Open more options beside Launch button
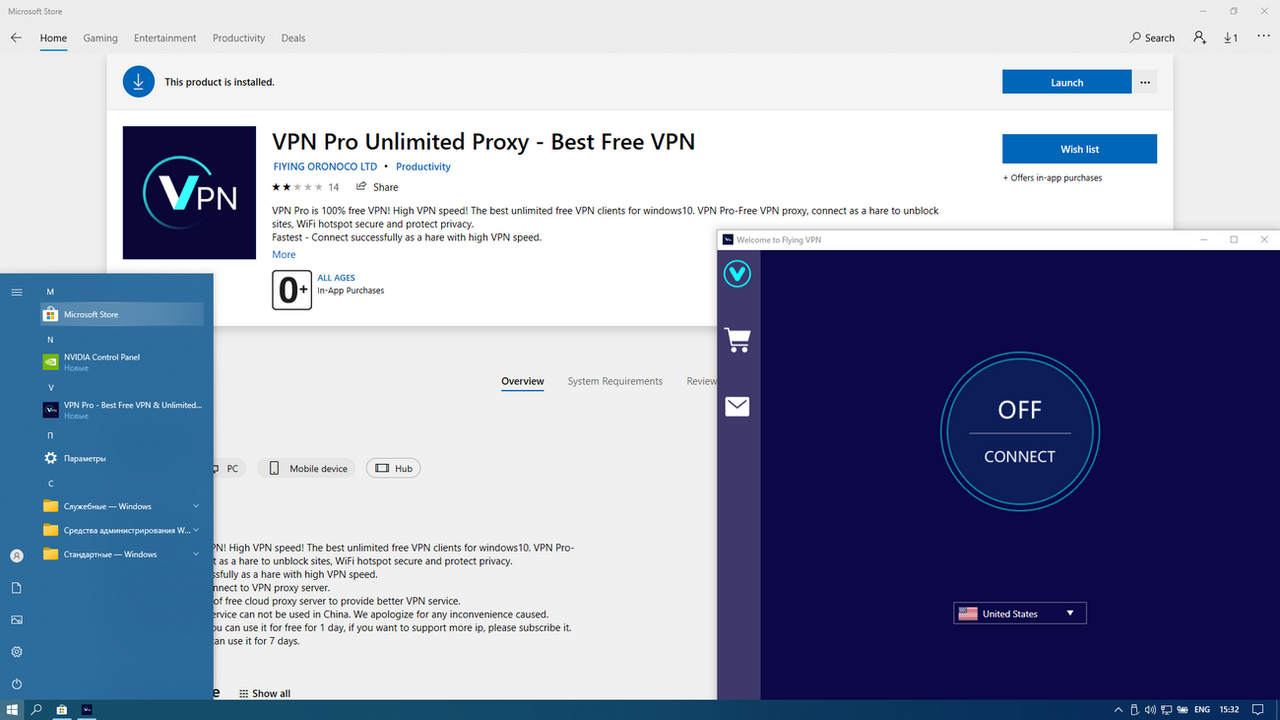1280x720 pixels. click(1145, 82)
